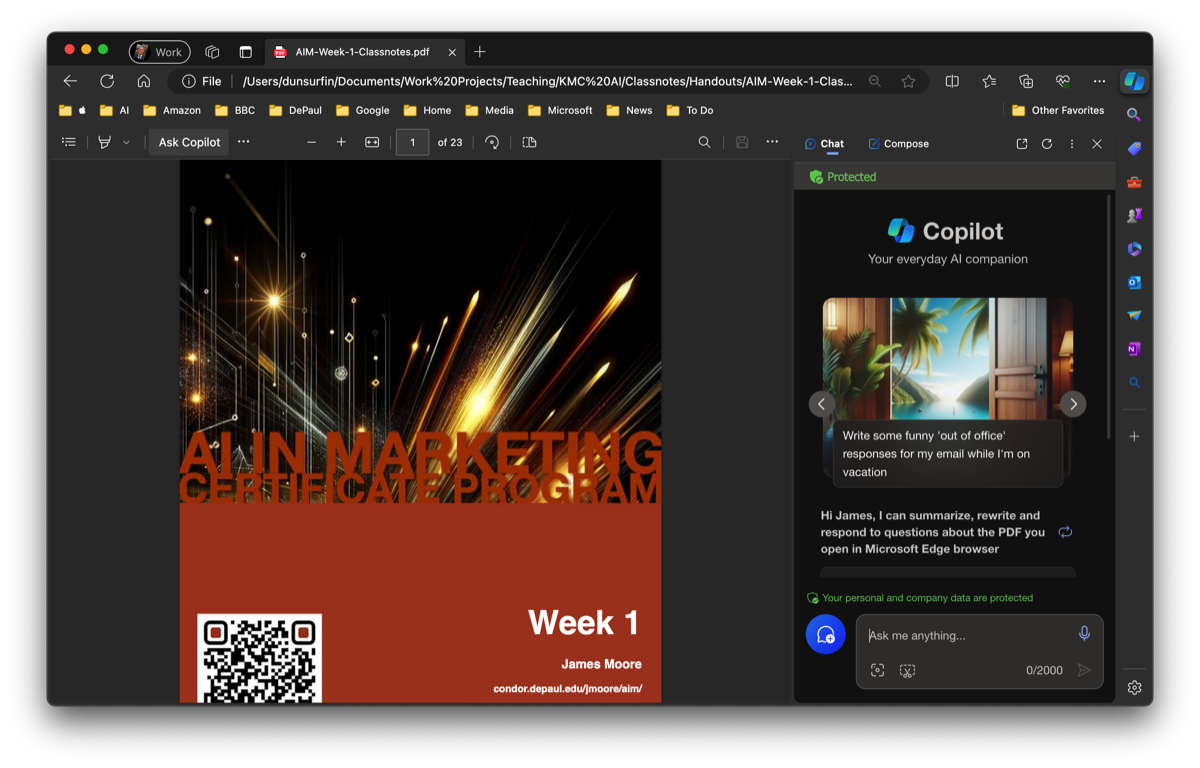The width and height of the screenshot is (1200, 768).
Task: Open Microsoft 365 from the sidebar
Action: 1134,249
